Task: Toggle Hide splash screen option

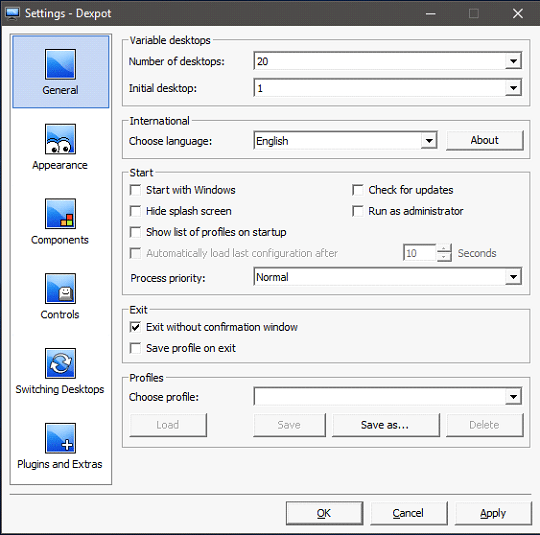Action: [135, 211]
